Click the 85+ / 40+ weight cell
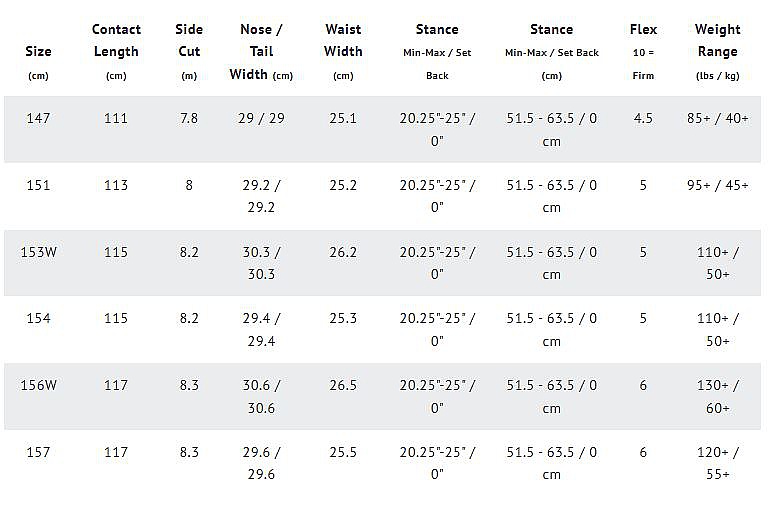Image resolution: width=771 pixels, height=506 pixels. pos(717,118)
